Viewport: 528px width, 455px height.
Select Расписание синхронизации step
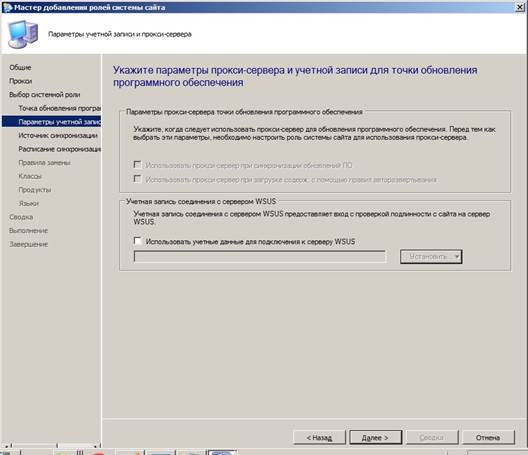59,149
